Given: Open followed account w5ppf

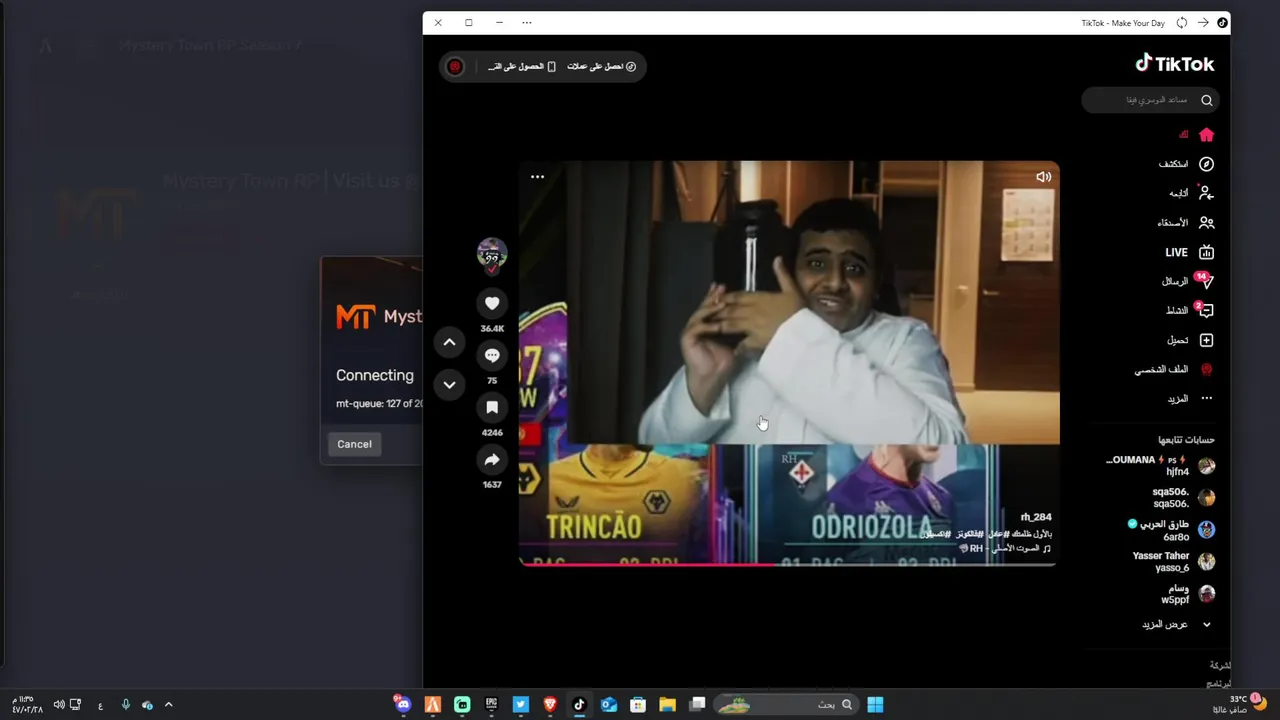Looking at the screenshot, I should [x=1188, y=594].
